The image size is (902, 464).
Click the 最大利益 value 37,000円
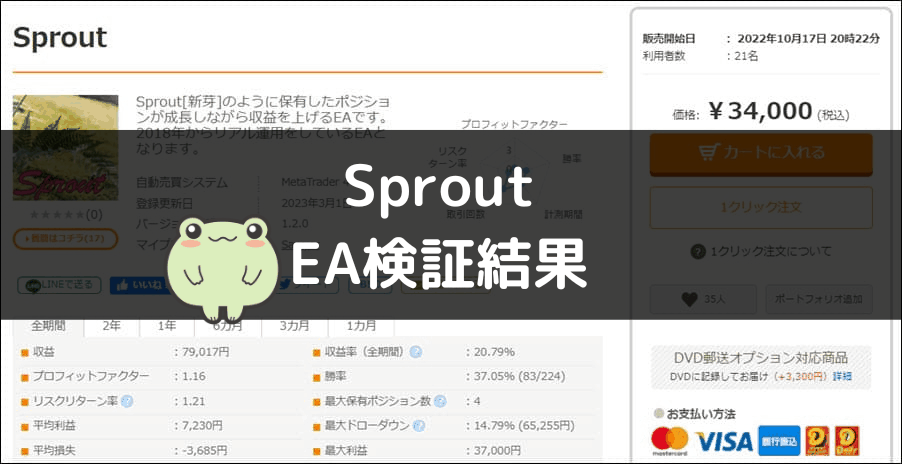pos(497,451)
